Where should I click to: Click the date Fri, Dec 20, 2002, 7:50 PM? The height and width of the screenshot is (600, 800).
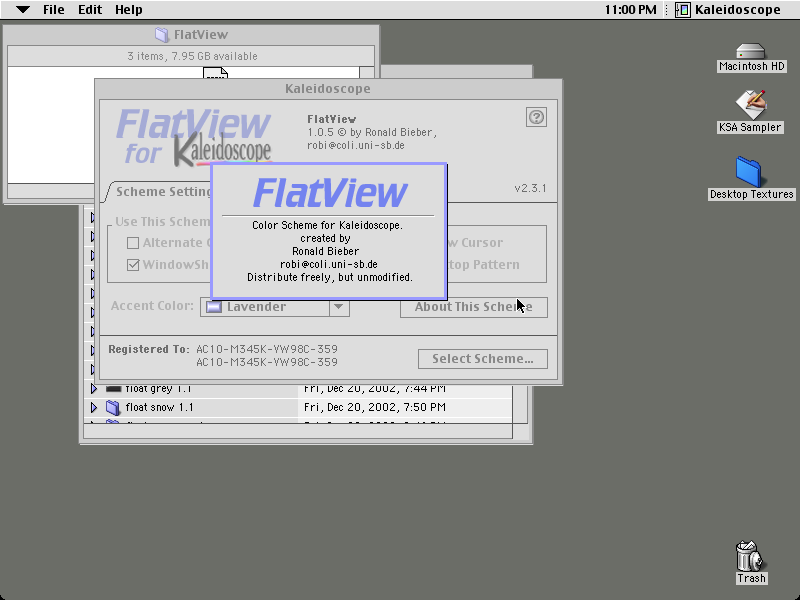pos(375,407)
